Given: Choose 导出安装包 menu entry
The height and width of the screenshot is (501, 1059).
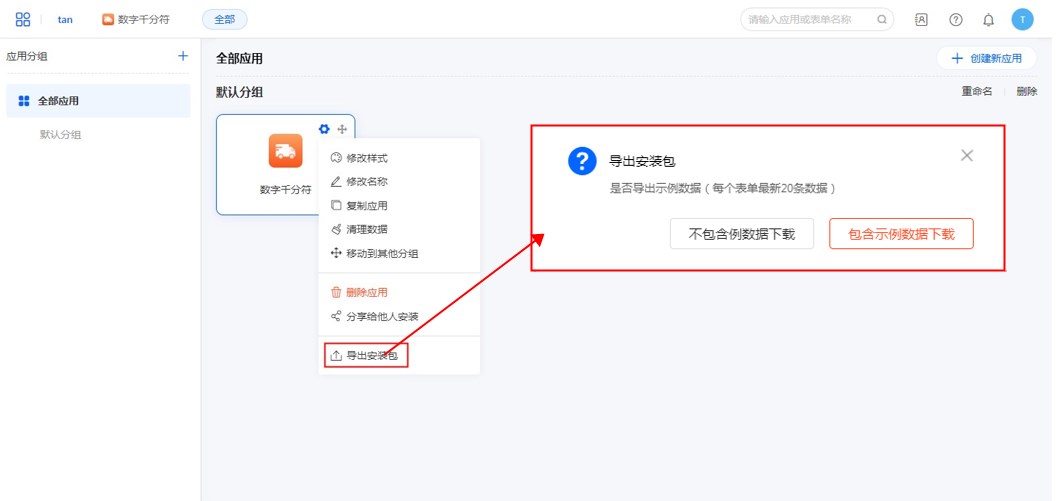Looking at the screenshot, I should pos(370,356).
